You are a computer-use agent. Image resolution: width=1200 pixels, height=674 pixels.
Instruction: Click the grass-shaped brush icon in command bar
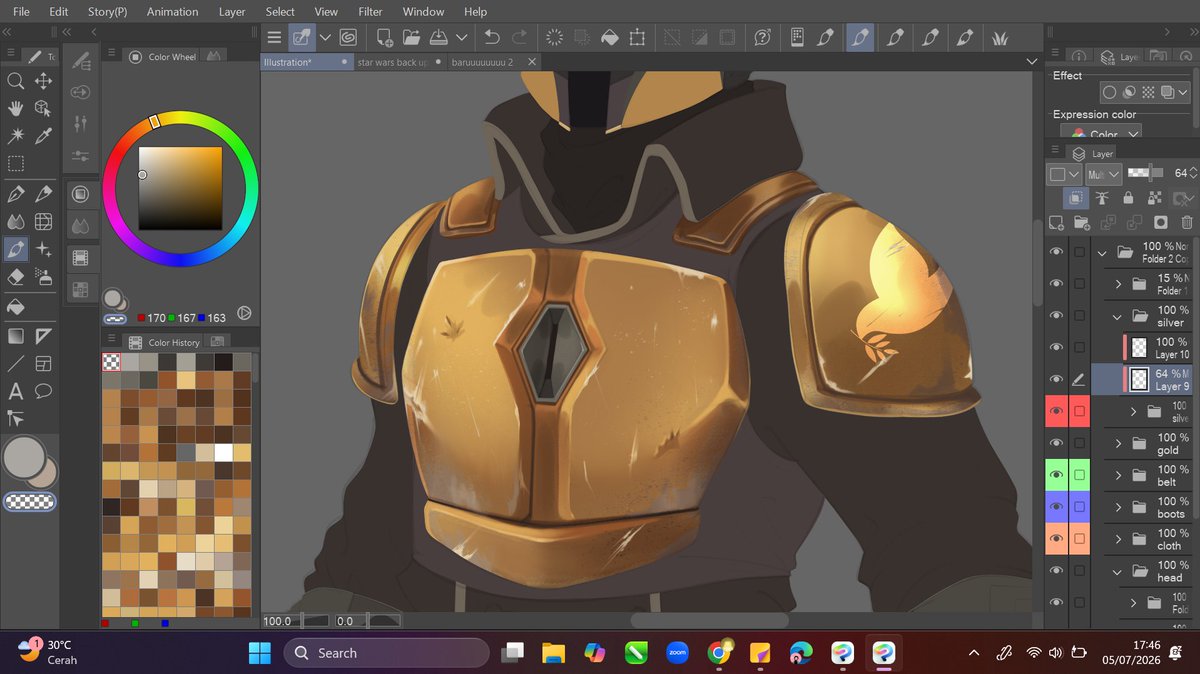998,38
